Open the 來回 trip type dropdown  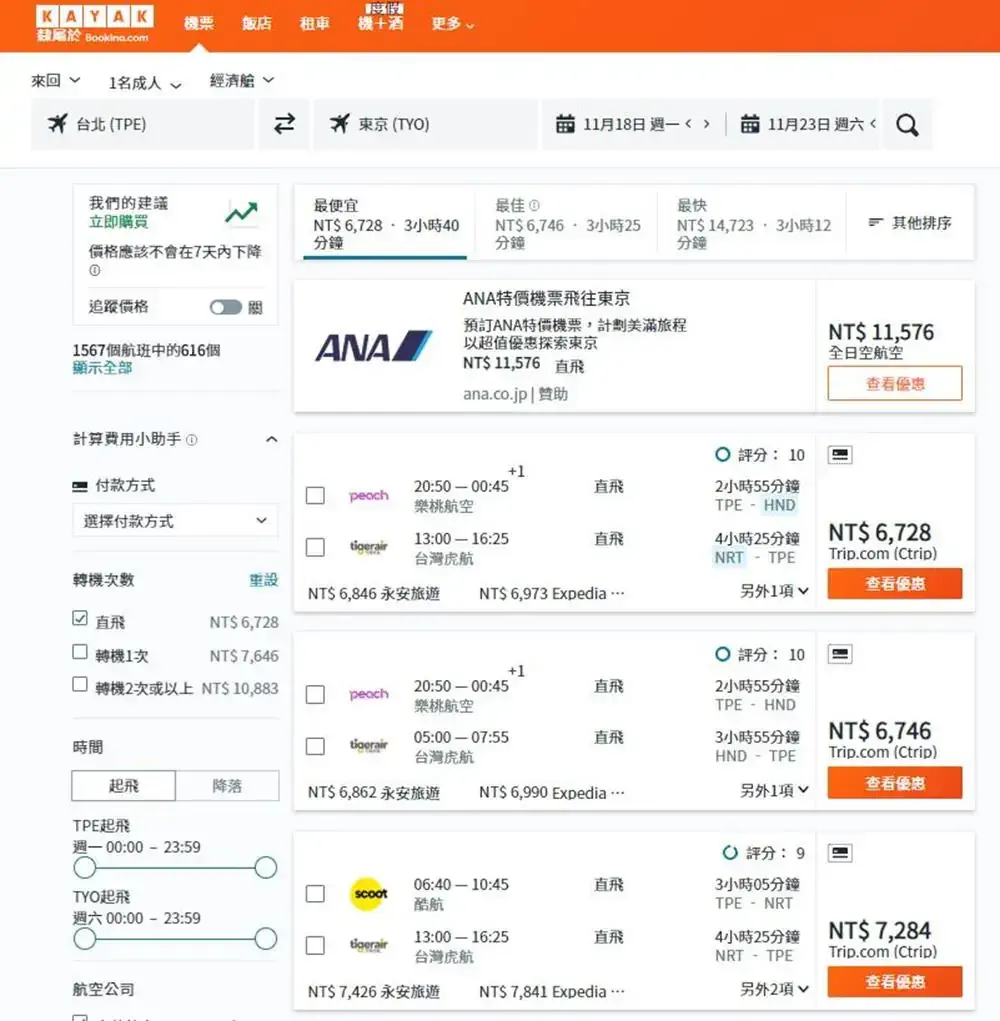56,81
